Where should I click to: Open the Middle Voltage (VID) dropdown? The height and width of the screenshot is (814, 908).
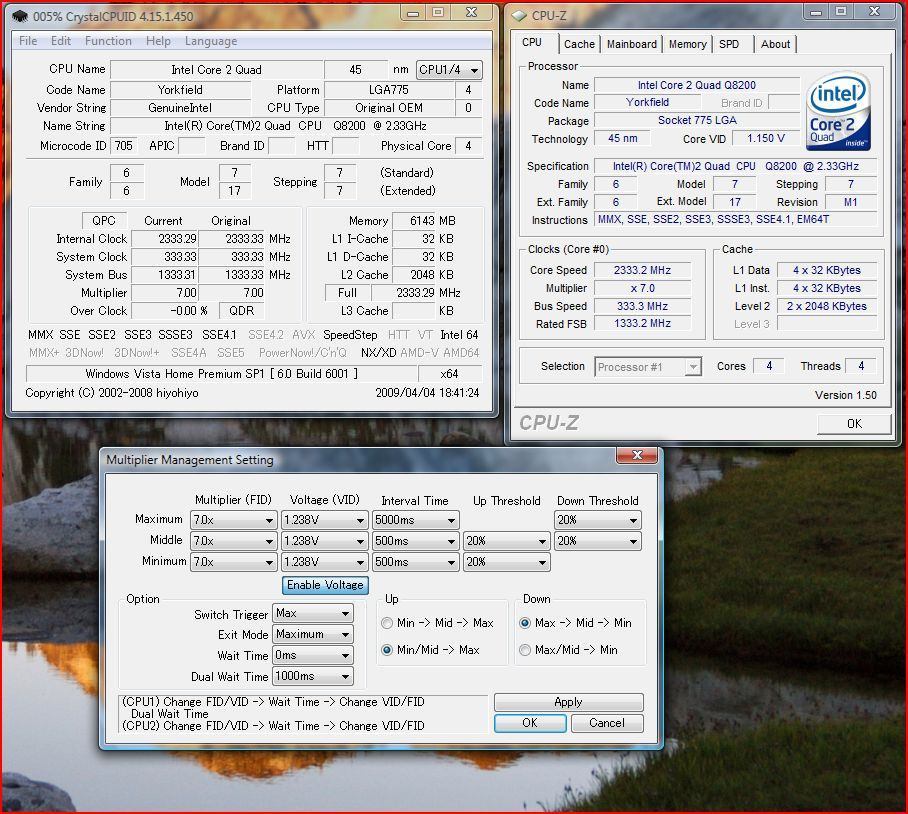[324, 541]
